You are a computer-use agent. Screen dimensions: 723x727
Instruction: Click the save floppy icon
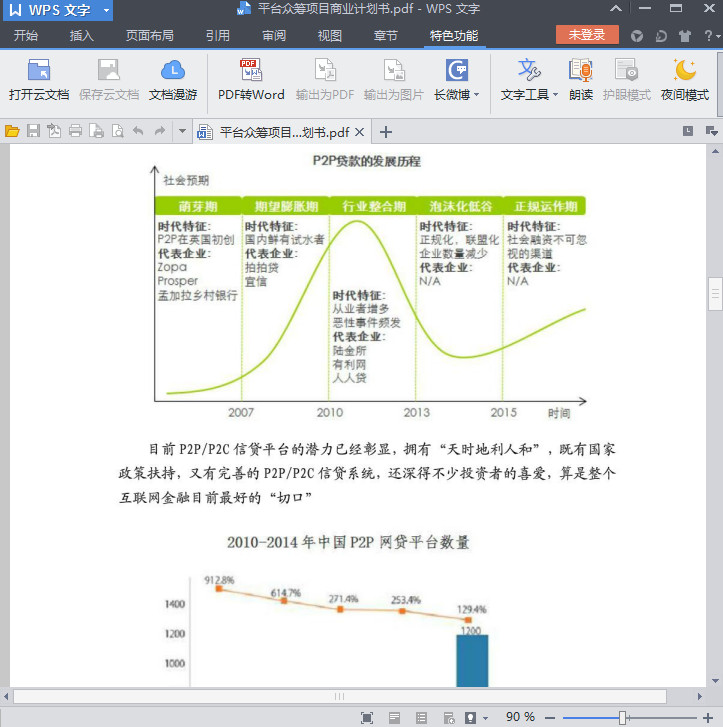point(33,131)
